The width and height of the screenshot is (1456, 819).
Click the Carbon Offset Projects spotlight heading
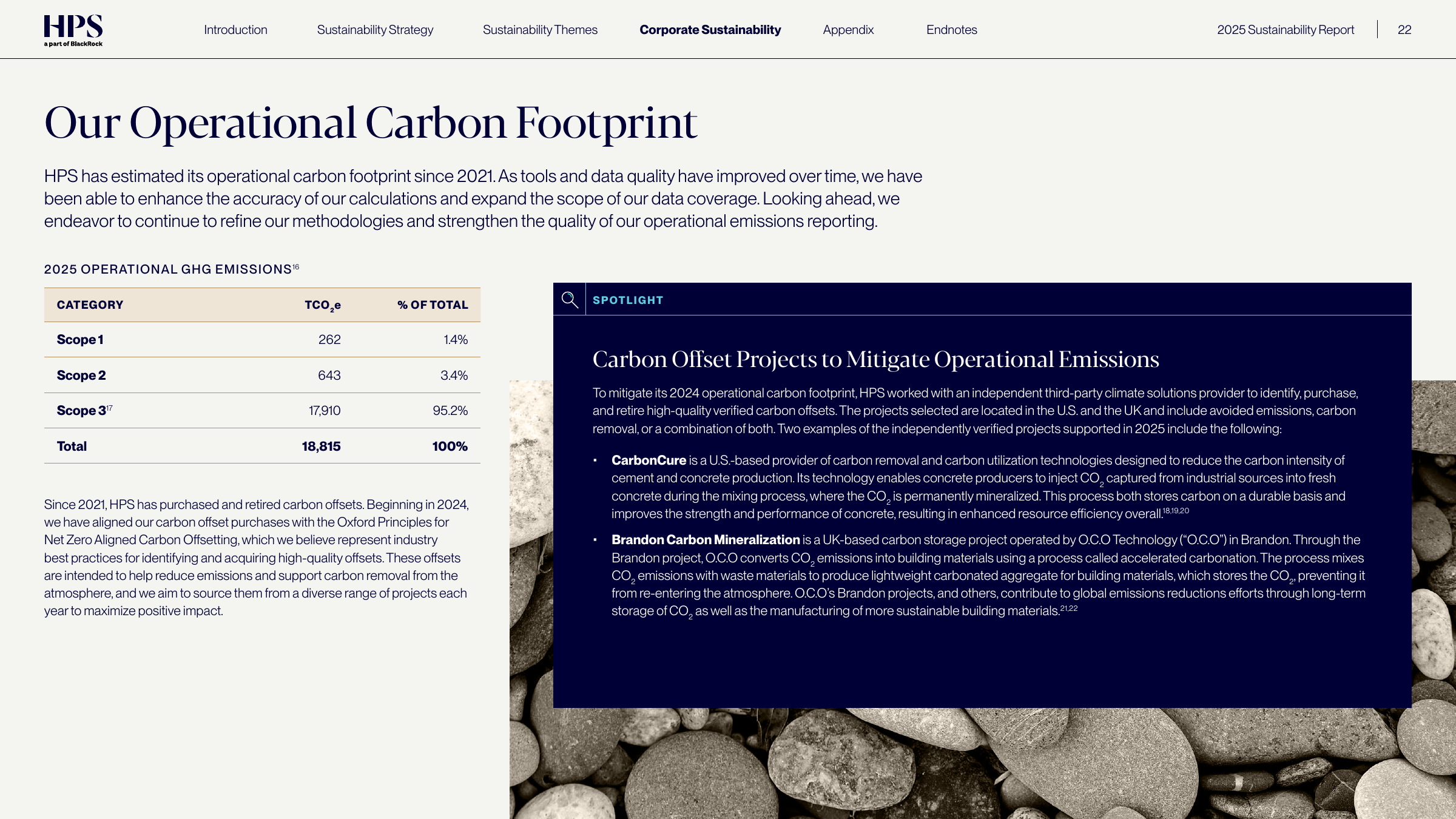[x=875, y=359]
